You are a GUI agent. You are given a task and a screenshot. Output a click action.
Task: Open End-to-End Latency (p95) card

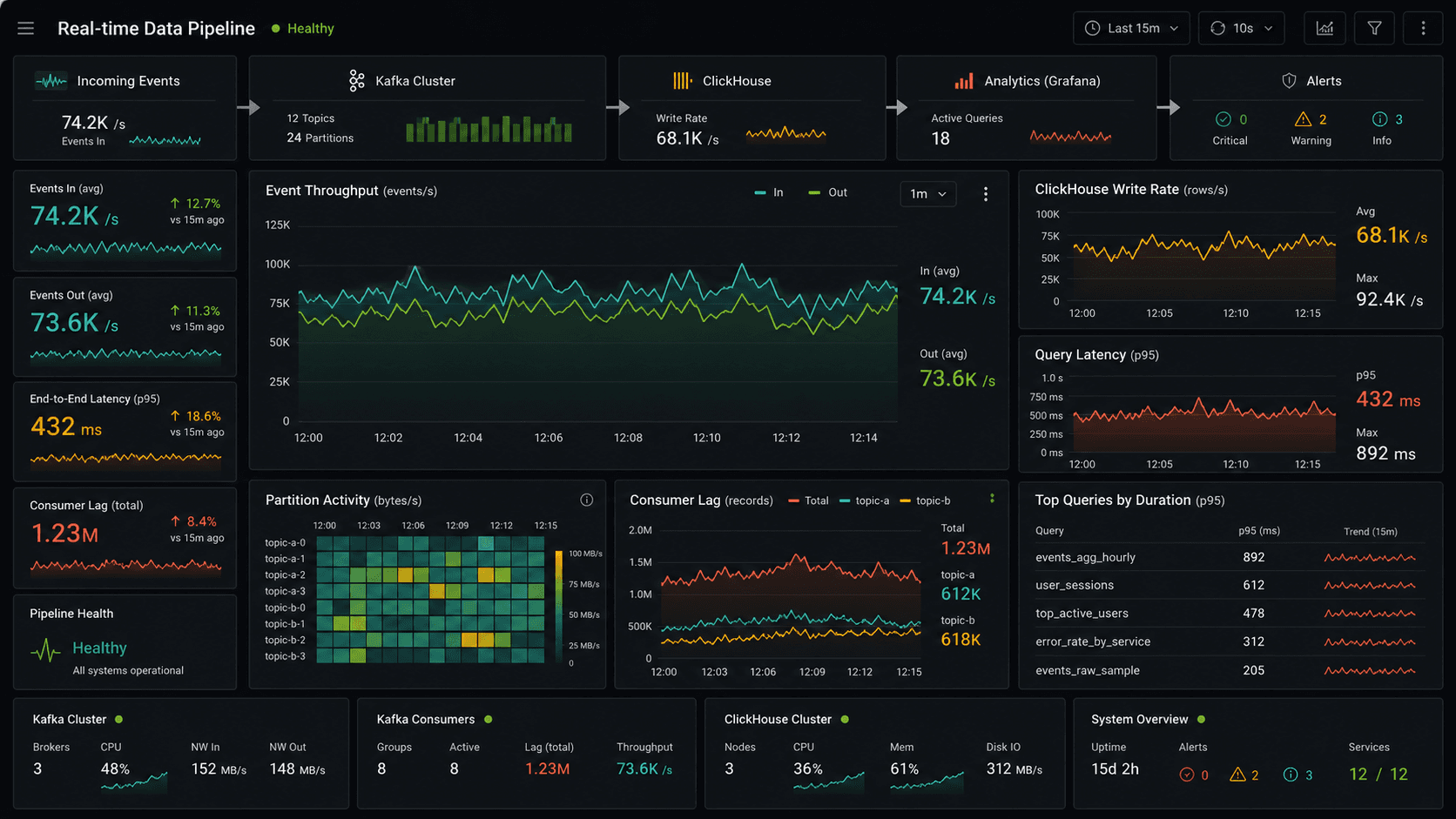coord(125,432)
